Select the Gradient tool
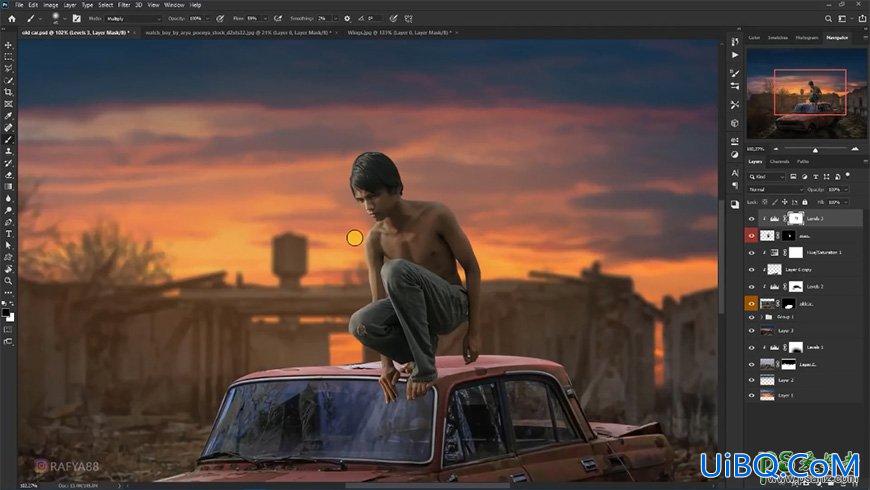The image size is (870, 490). [8, 186]
